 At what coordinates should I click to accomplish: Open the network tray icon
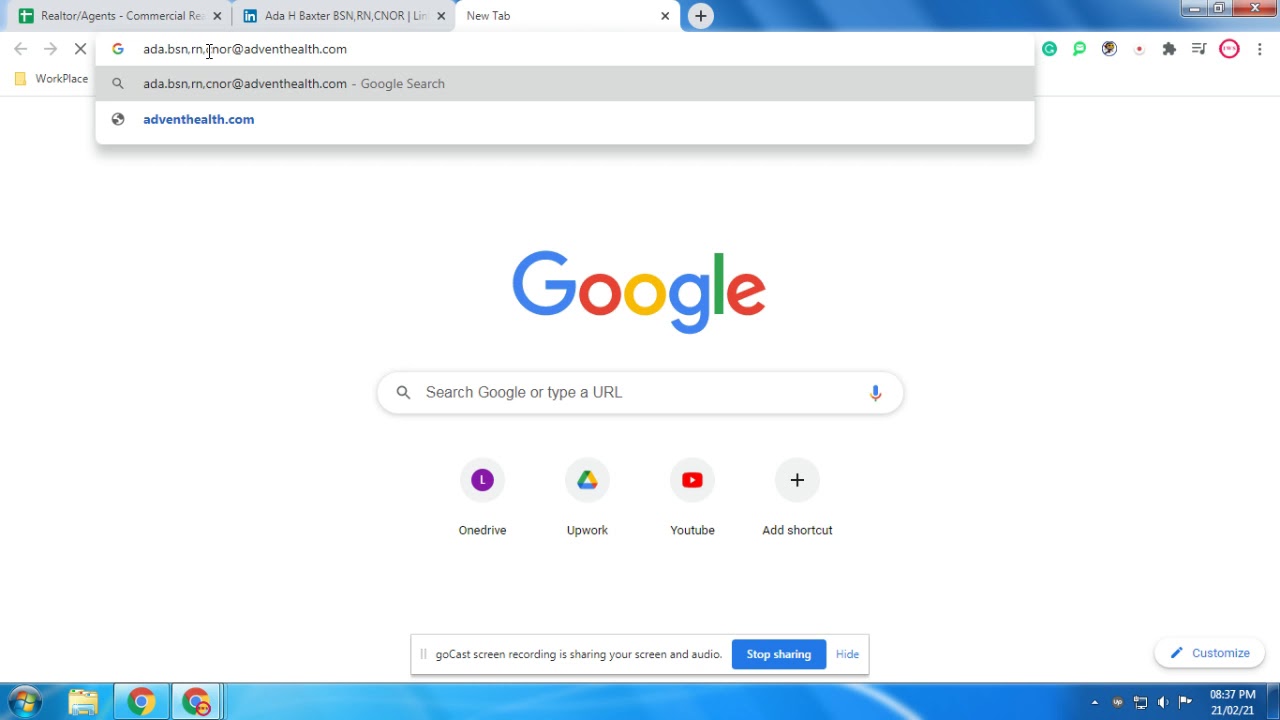pos(1140,702)
